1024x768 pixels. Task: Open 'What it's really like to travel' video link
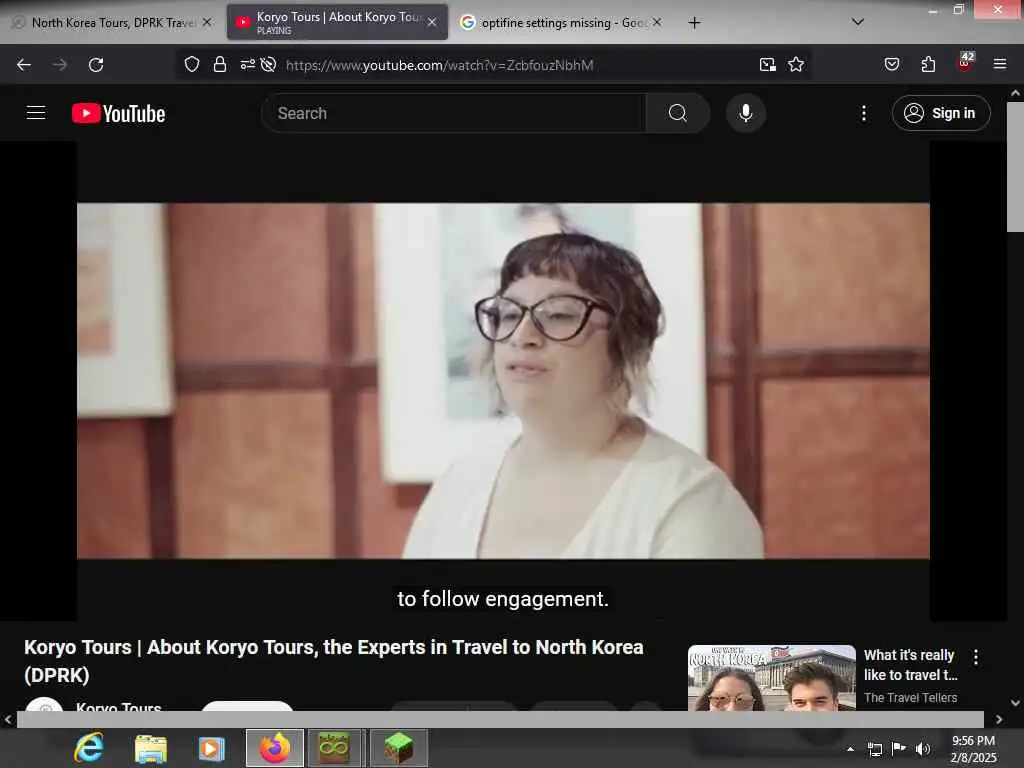911,665
